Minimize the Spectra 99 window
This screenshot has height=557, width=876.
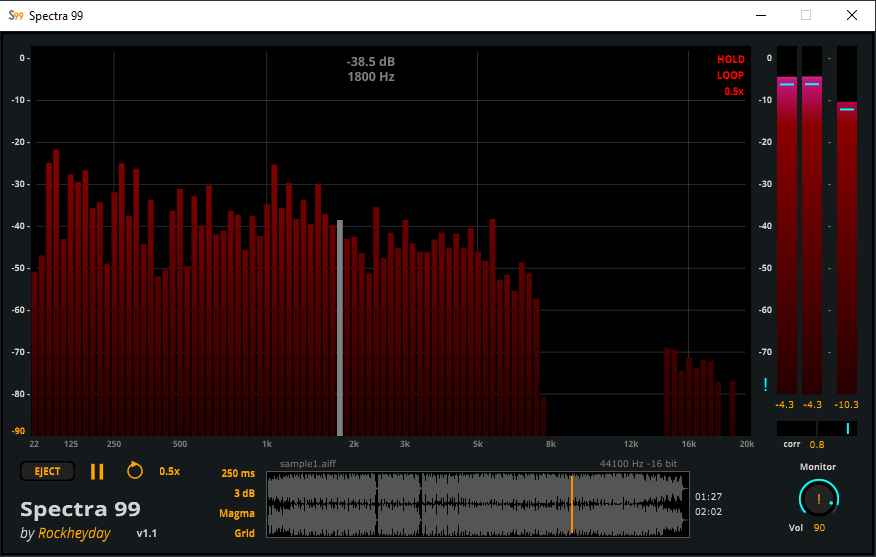point(761,15)
